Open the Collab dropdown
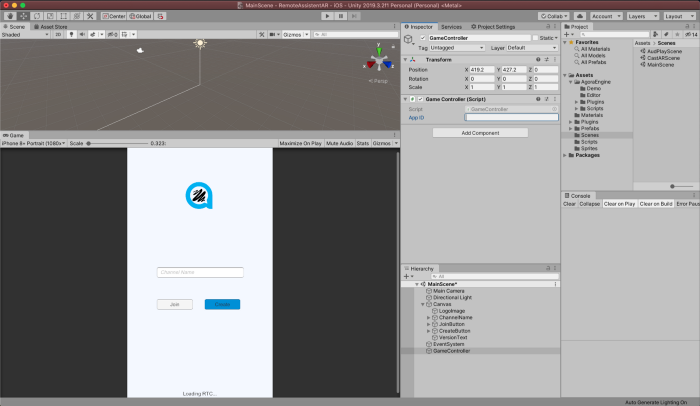This screenshot has height=406, width=700. point(554,16)
